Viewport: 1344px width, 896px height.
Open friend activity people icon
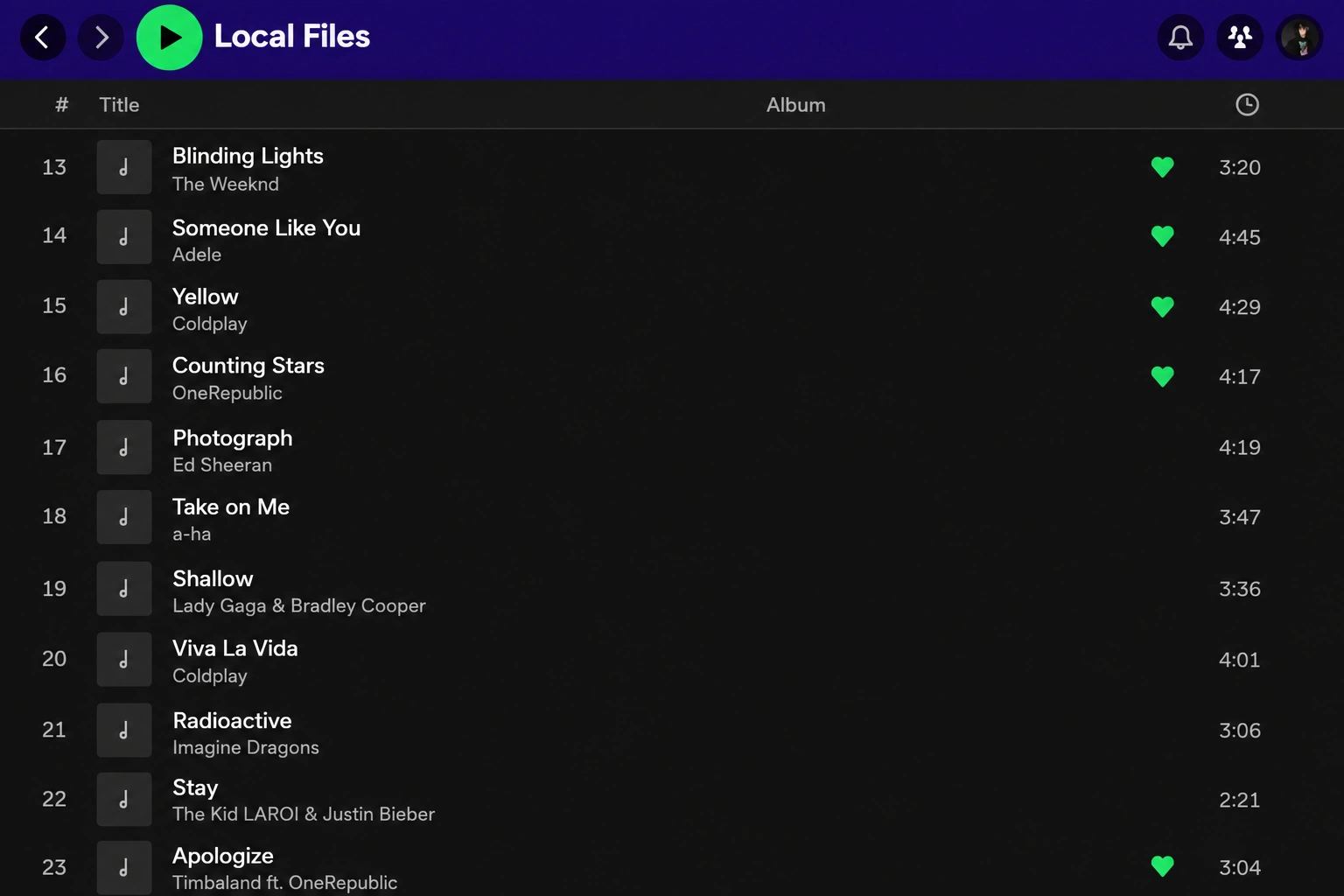click(x=1240, y=37)
